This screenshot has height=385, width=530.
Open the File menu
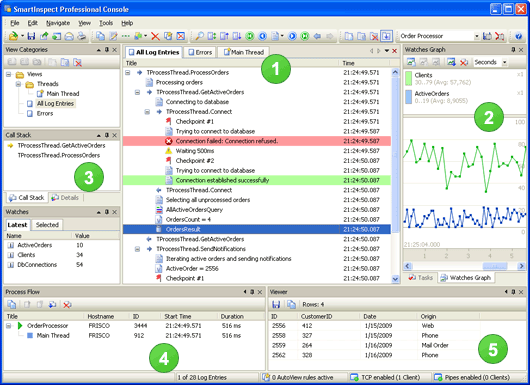point(15,23)
